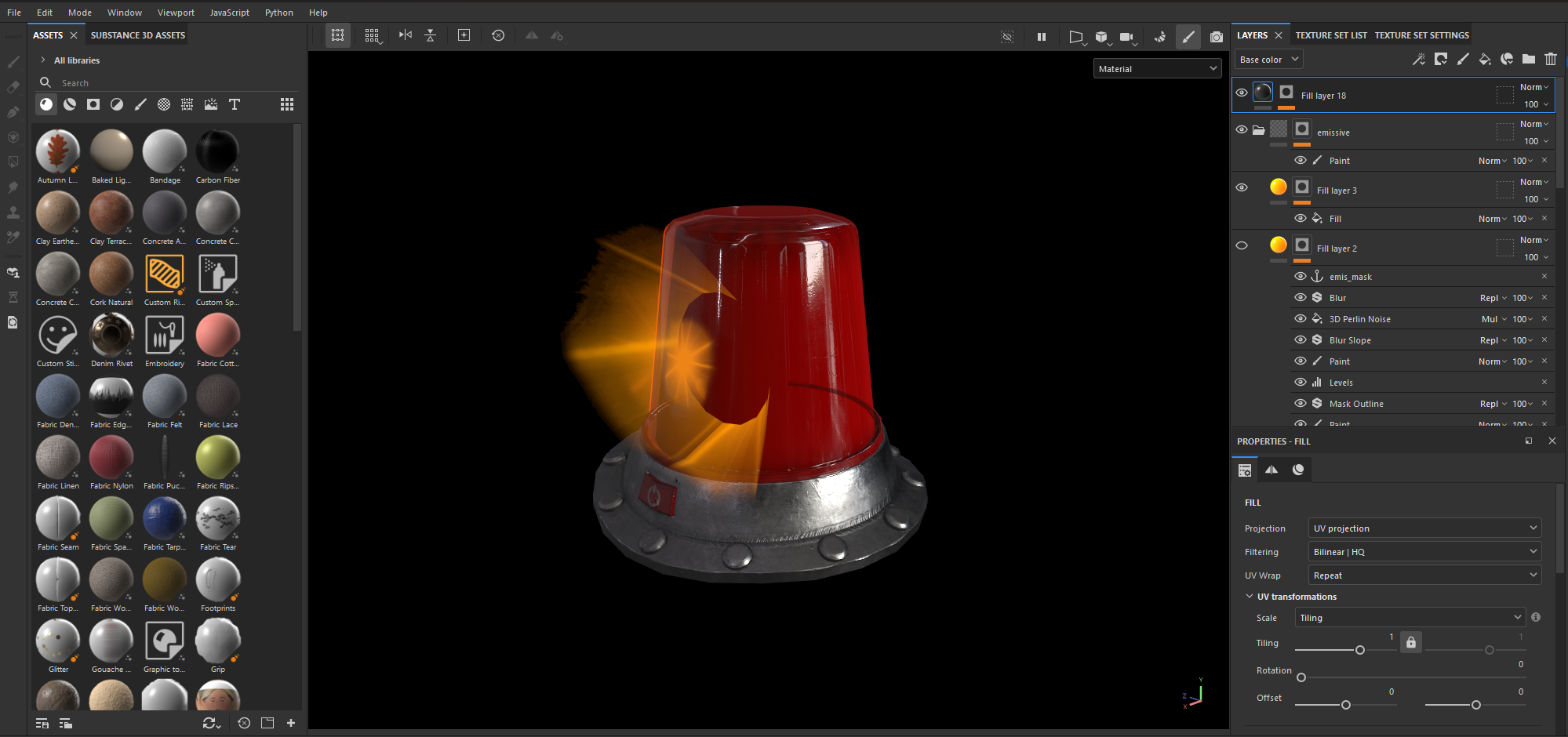Toggle the tiling lock button

pyautogui.click(x=1411, y=643)
